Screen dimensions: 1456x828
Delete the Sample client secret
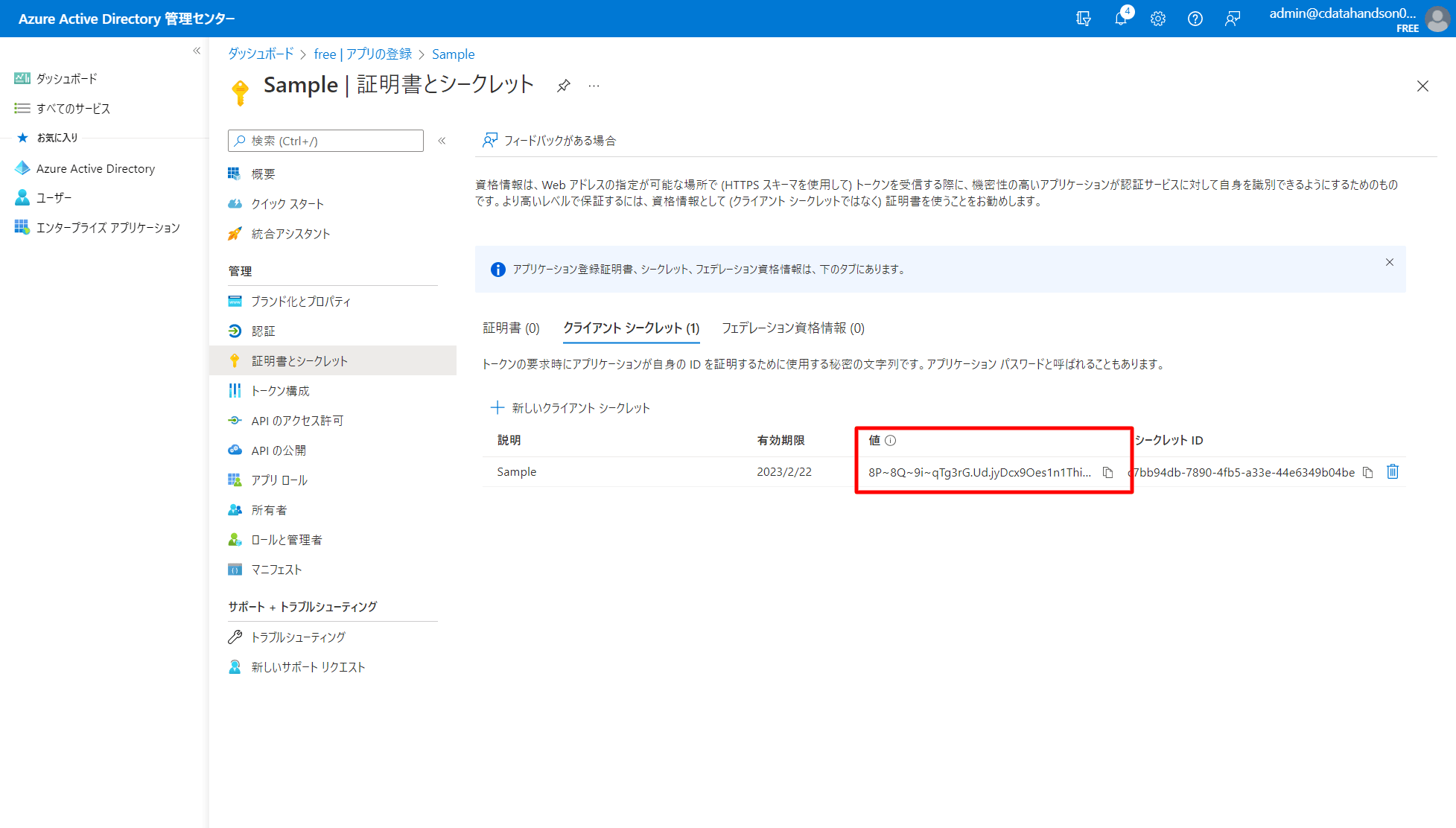[1393, 471]
